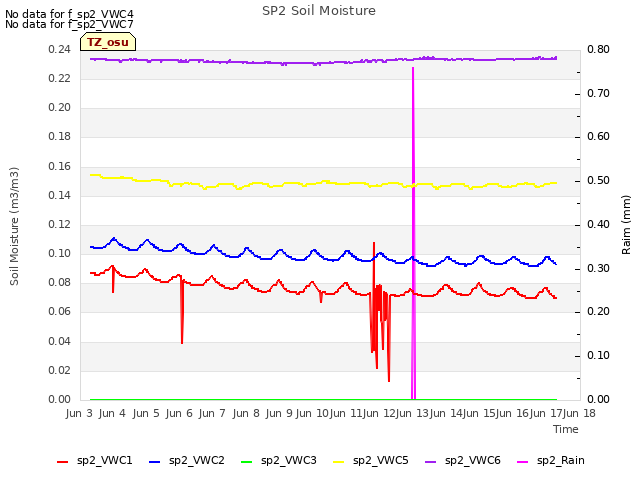Image resolution: width=640 pixels, height=480 pixels.
Task: Click the 0.14 left axis value
Action: (x=59, y=196)
